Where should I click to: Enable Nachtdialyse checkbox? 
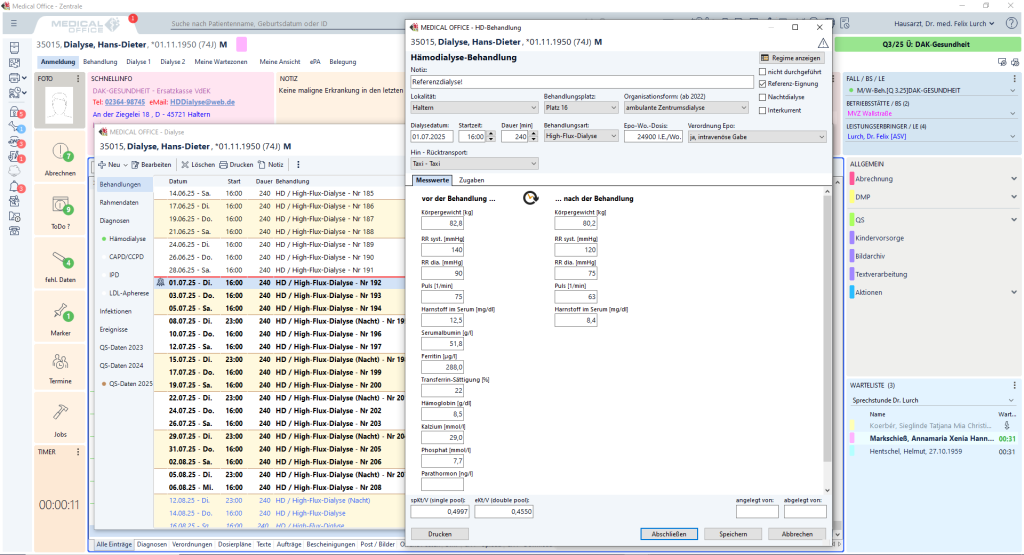click(x=762, y=97)
